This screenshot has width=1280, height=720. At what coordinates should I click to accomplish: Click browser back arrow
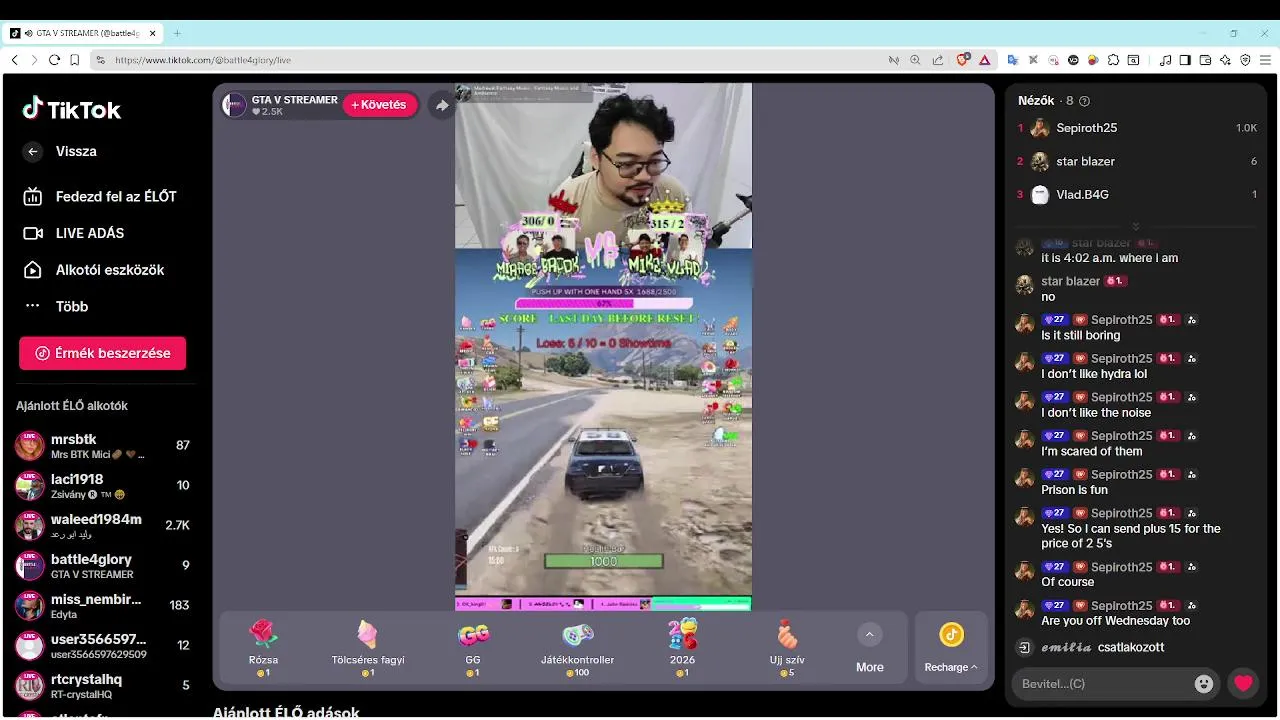[x=14, y=60]
